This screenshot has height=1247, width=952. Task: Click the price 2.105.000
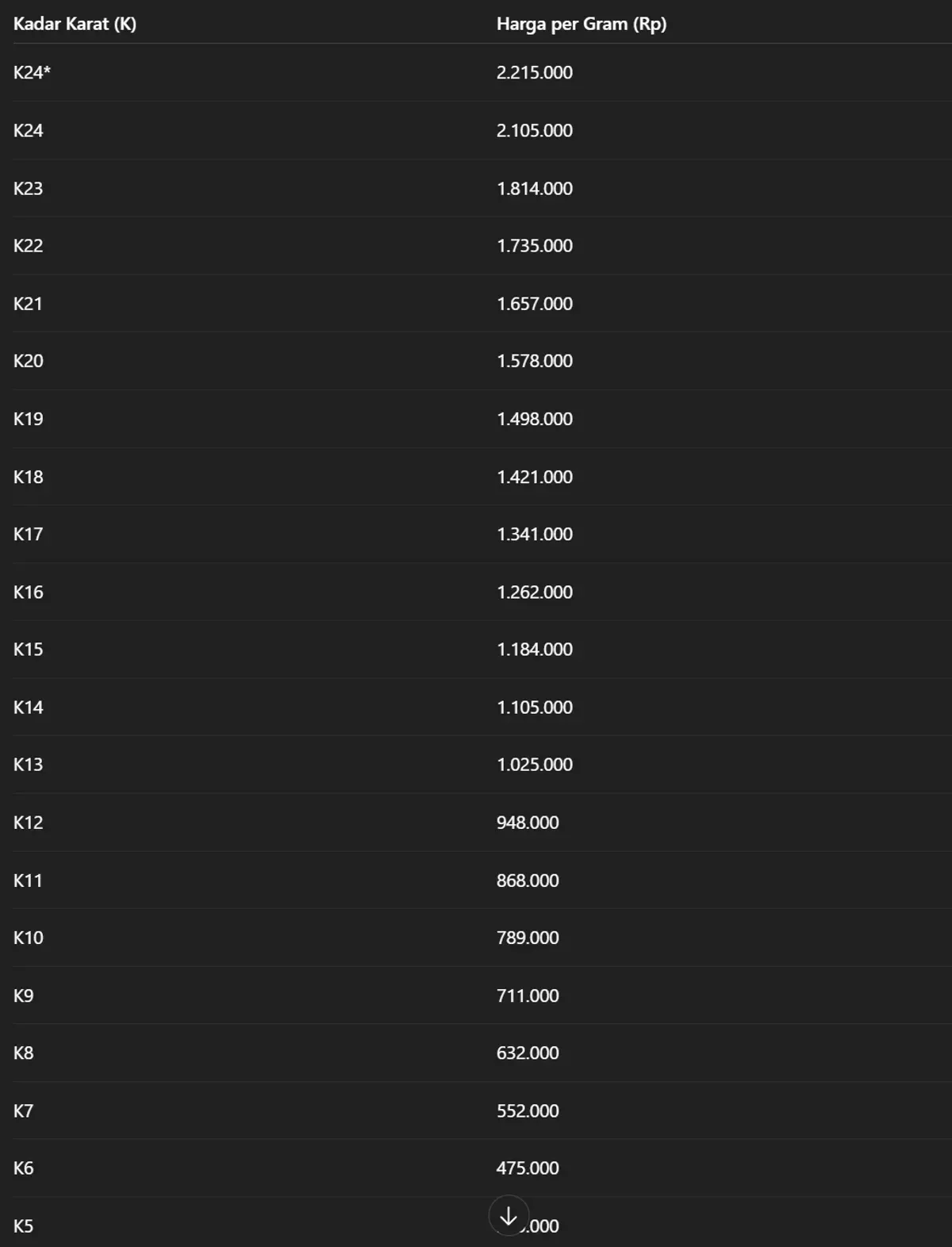click(x=534, y=130)
